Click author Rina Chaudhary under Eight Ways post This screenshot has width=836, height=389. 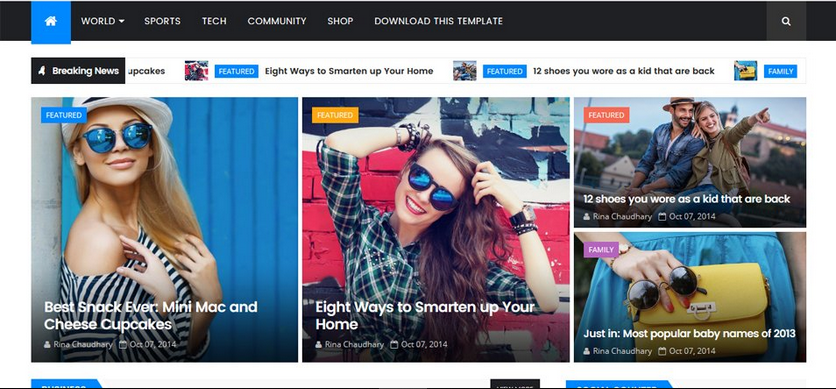pyautogui.click(x=355, y=344)
